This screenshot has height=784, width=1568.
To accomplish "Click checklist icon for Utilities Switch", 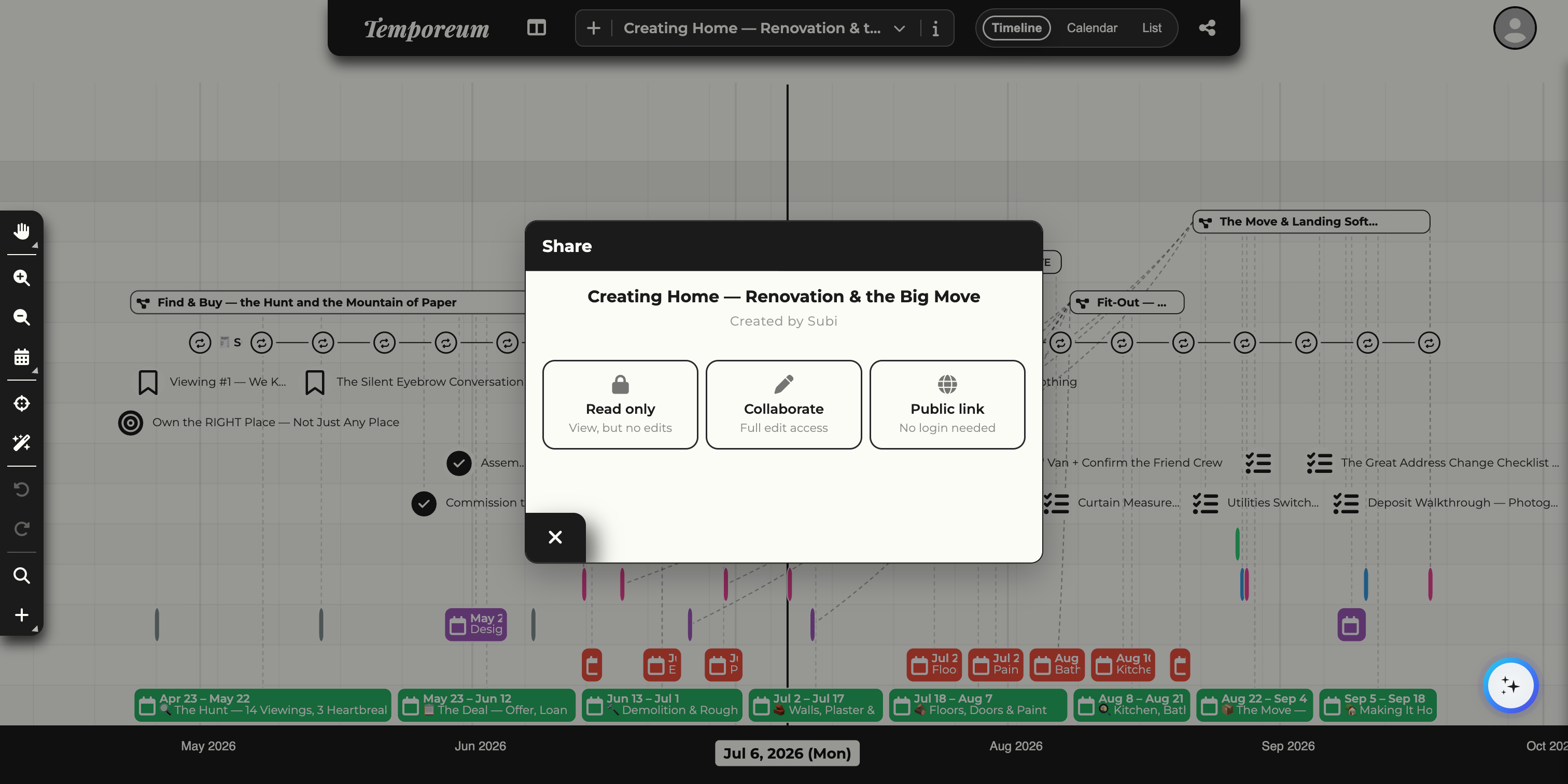I will click(1205, 503).
